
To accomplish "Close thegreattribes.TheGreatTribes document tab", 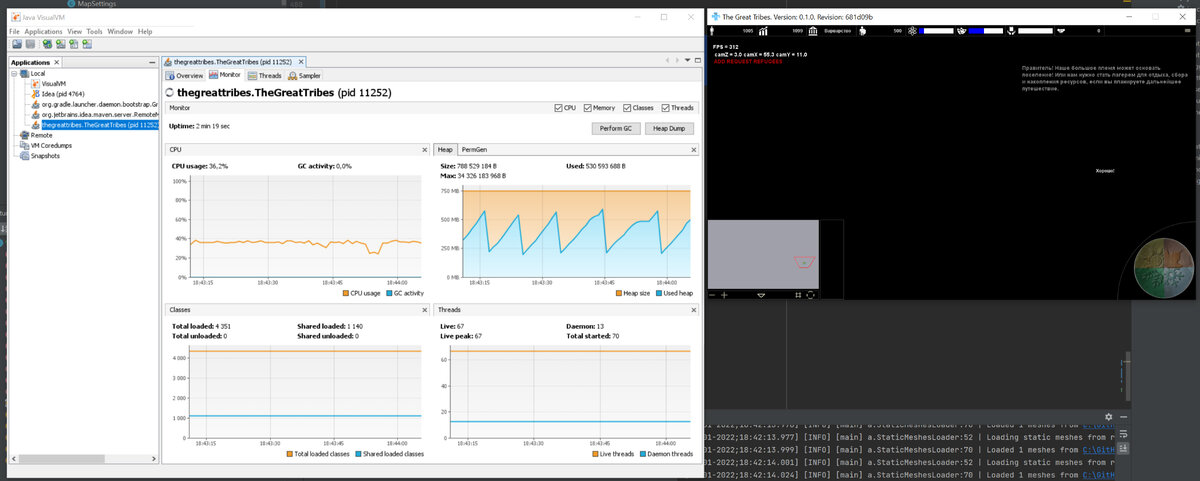I will tap(301, 62).
